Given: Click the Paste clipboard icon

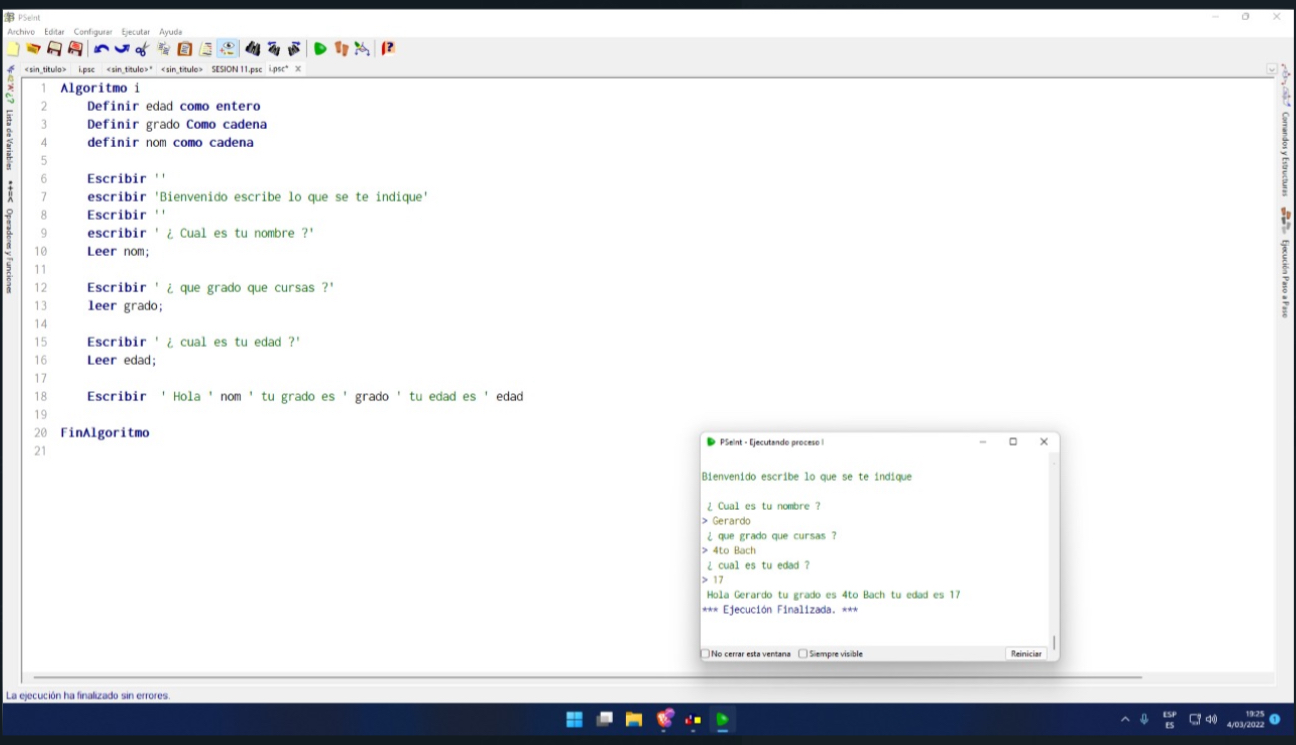Looking at the screenshot, I should [x=184, y=48].
